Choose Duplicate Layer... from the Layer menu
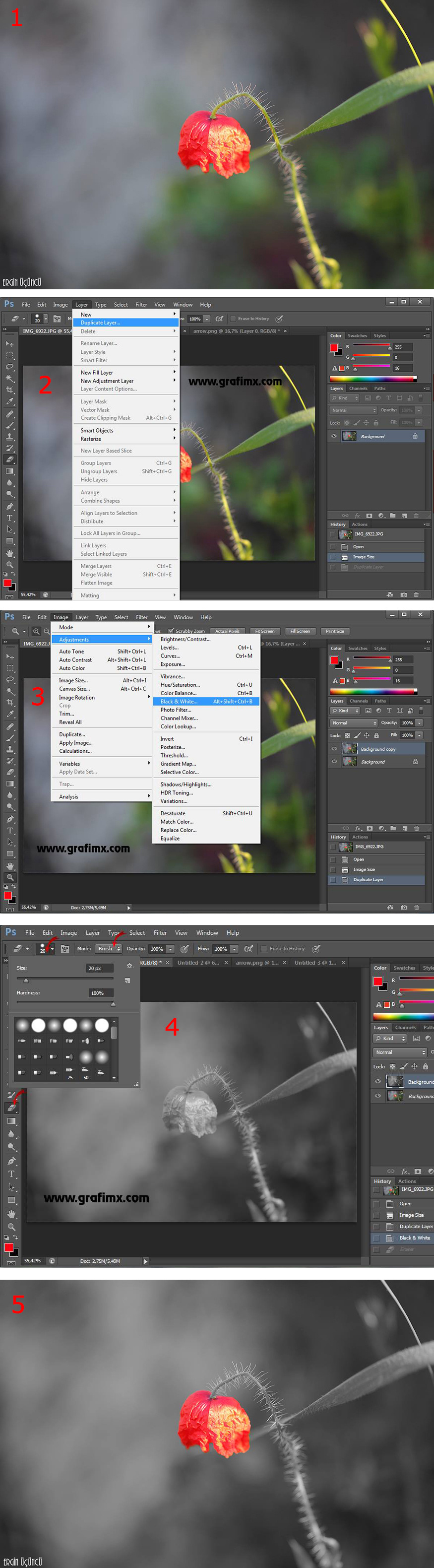This screenshot has height=1568, width=434. [x=126, y=323]
